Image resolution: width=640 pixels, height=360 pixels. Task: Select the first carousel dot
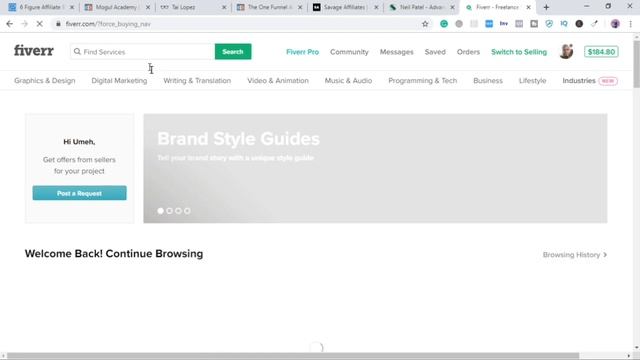click(160, 211)
